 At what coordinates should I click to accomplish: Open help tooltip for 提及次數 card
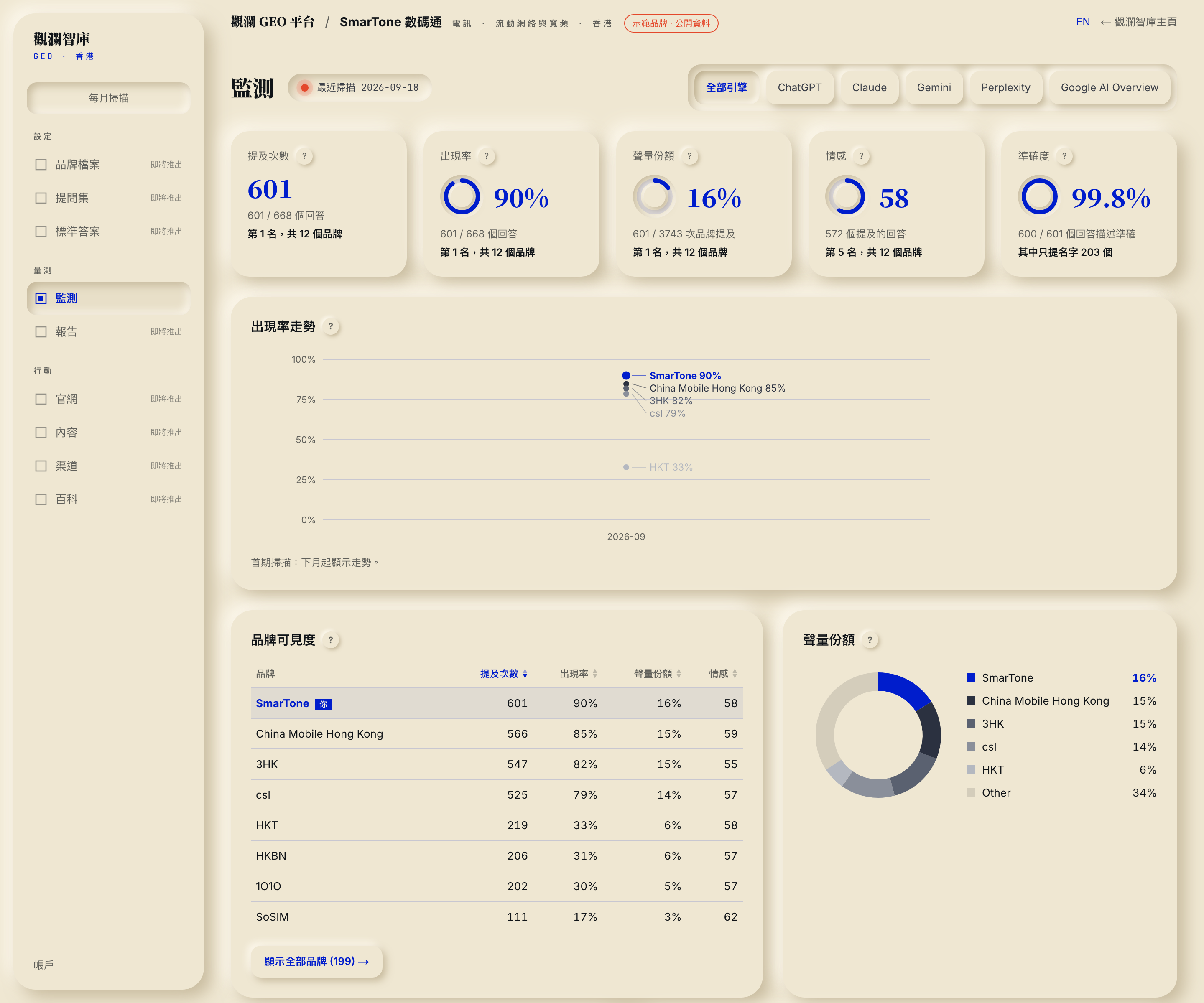(304, 156)
